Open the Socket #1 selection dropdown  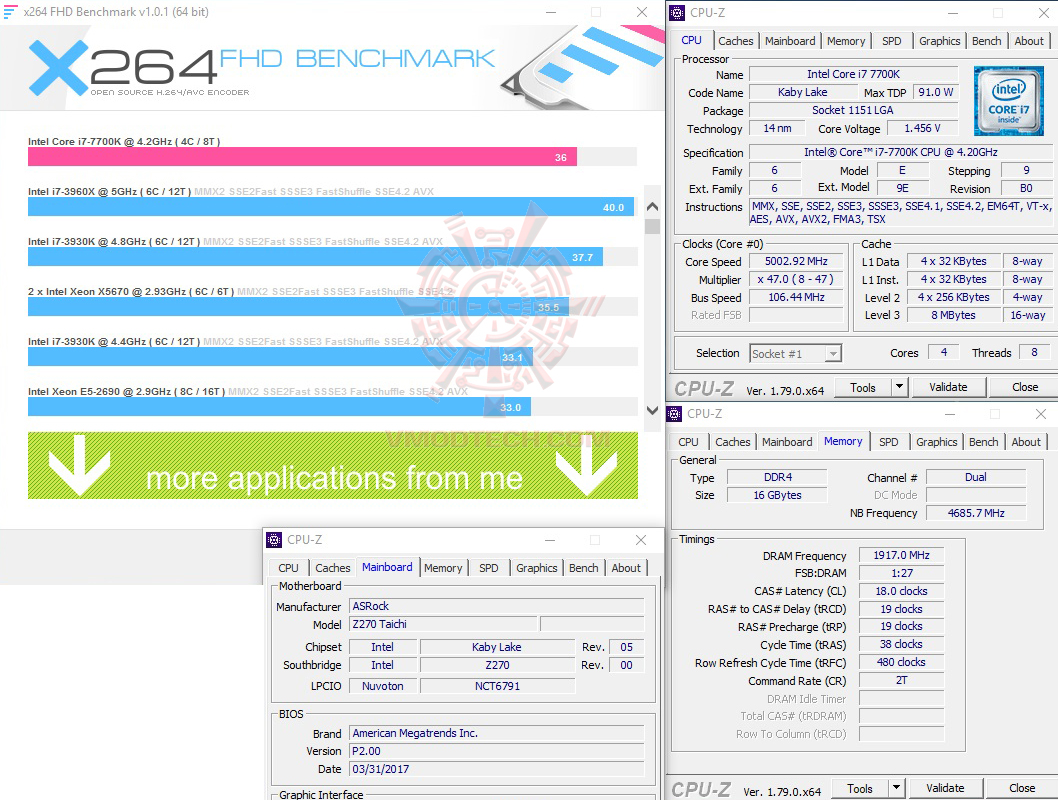pyautogui.click(x=834, y=353)
